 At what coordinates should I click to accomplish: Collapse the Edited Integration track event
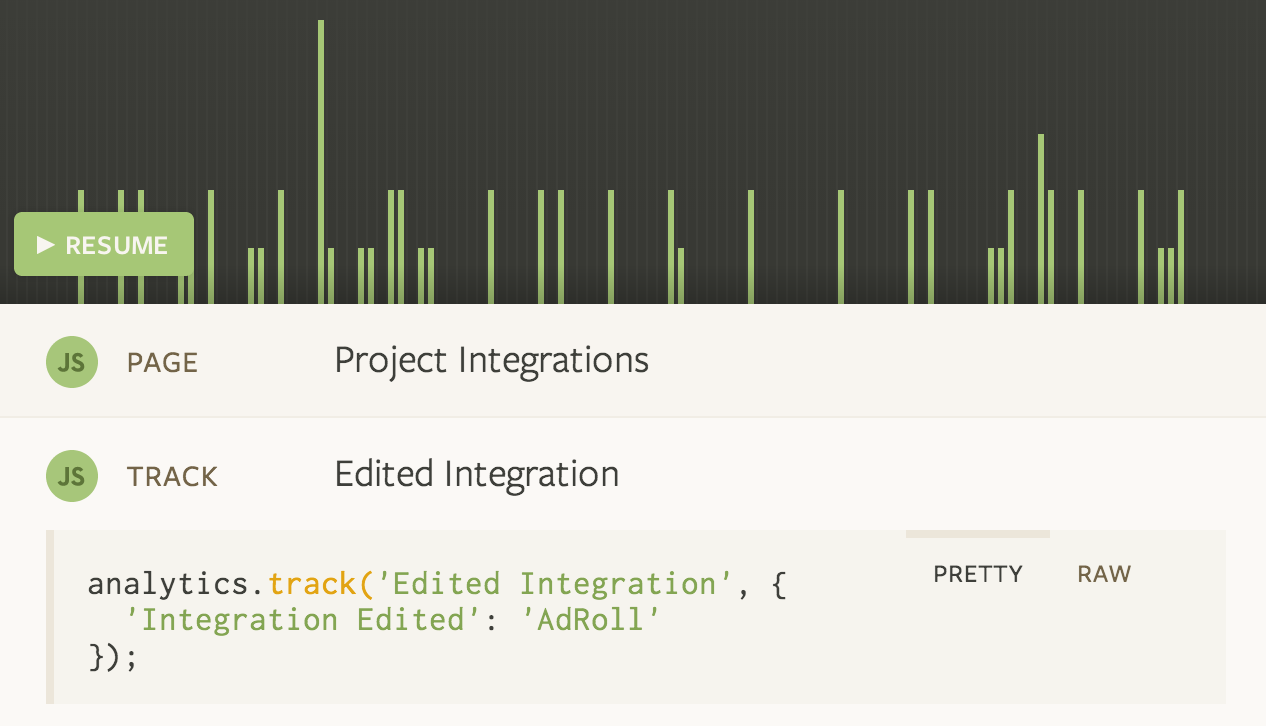633,475
